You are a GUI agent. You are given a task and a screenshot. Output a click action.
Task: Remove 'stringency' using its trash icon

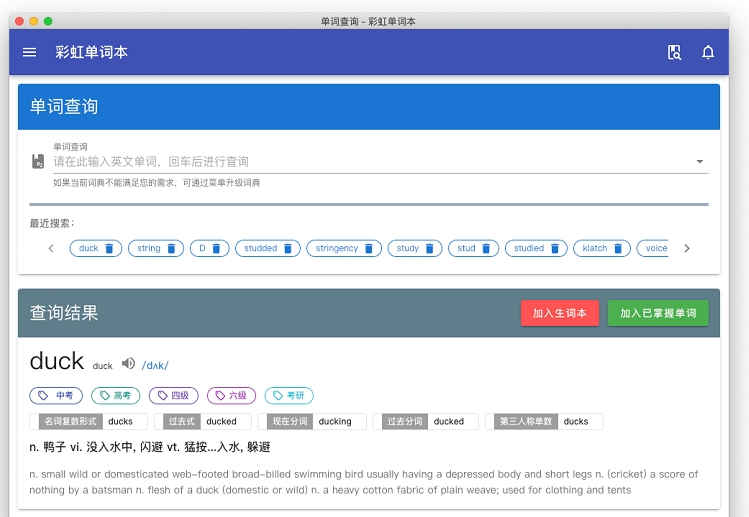(369, 248)
